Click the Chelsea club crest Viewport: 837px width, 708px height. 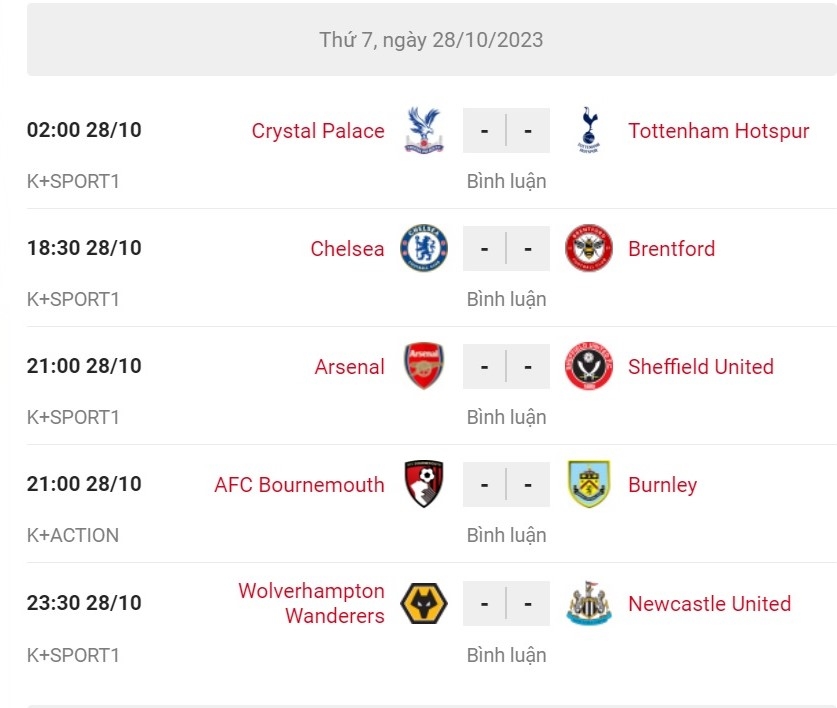pyautogui.click(x=424, y=248)
